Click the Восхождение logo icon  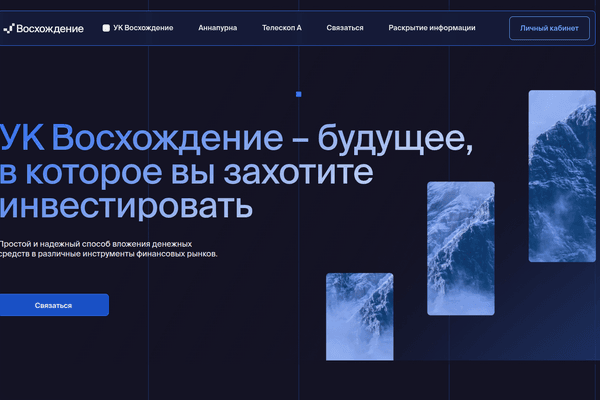[x=9, y=28]
